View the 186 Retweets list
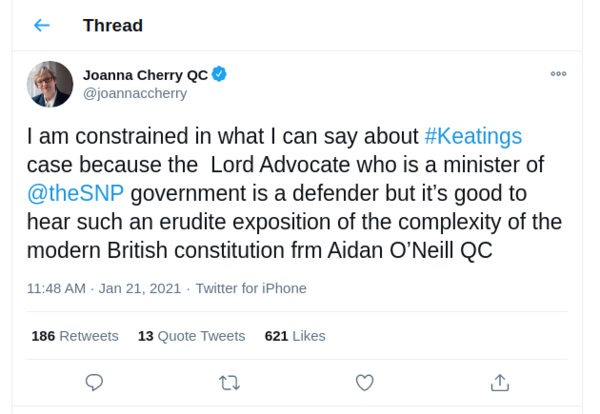The width and height of the screenshot is (600, 414). [x=75, y=336]
